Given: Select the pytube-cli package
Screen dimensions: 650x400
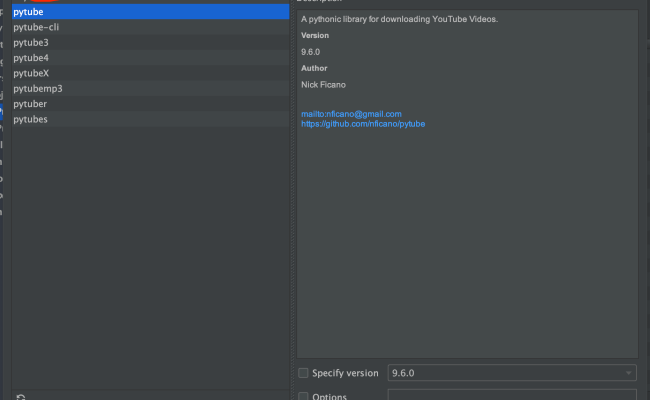Looking at the screenshot, I should (x=150, y=27).
